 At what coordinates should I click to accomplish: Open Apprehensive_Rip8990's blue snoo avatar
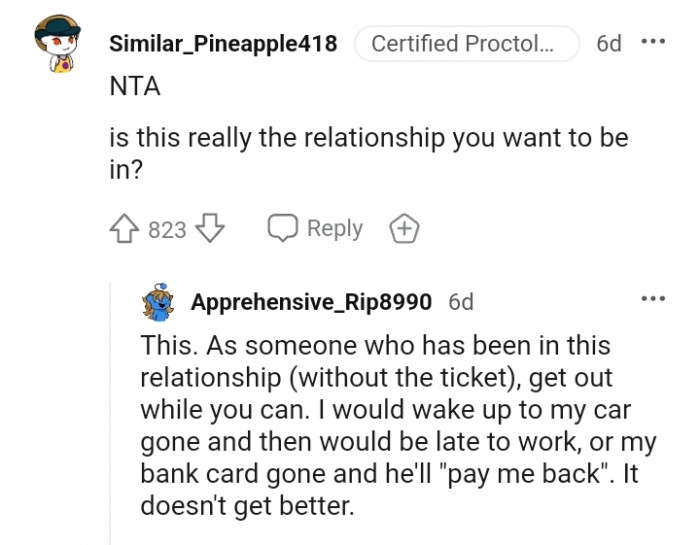click(159, 302)
